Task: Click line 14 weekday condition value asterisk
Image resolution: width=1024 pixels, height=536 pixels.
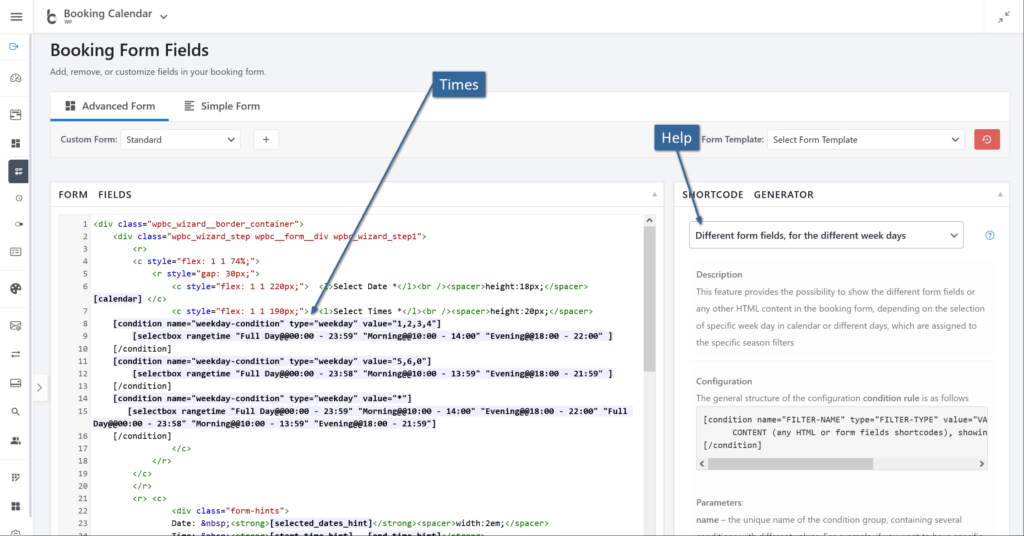Action: (x=263, y=398)
